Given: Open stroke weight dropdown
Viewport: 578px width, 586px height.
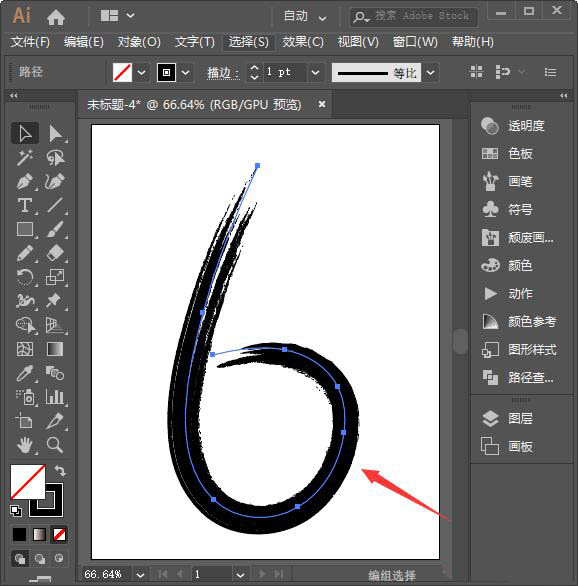Looking at the screenshot, I should click(315, 72).
